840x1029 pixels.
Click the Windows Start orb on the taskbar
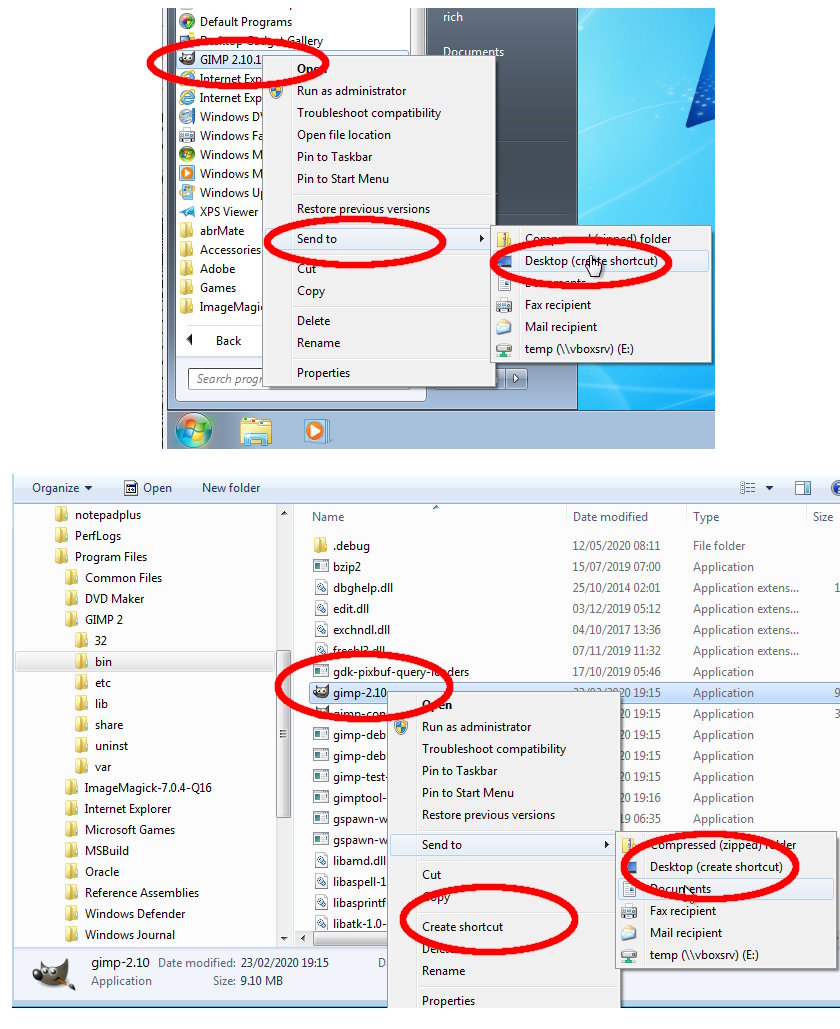[194, 430]
